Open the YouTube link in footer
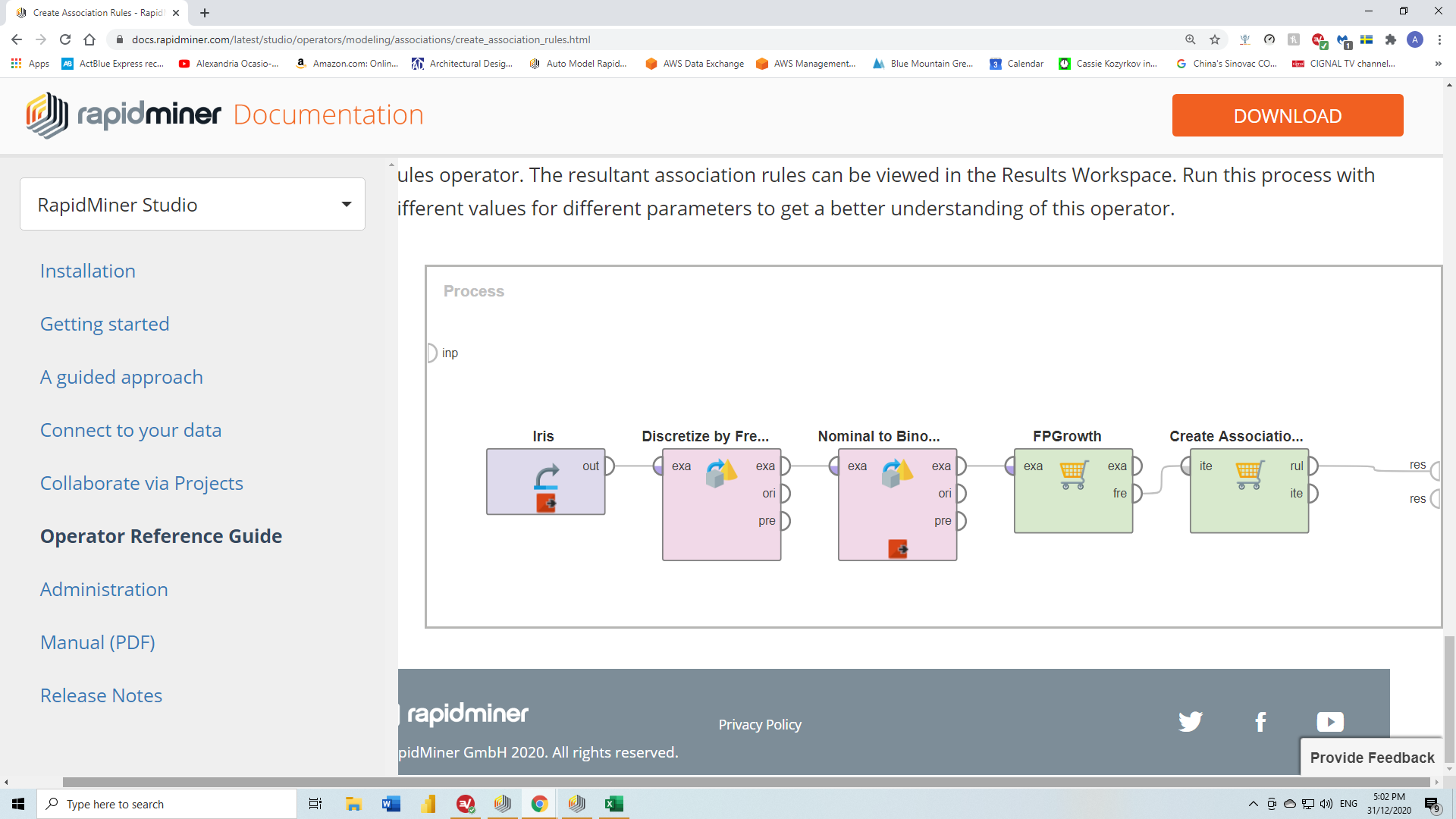This screenshot has height=819, width=1456. [x=1330, y=721]
